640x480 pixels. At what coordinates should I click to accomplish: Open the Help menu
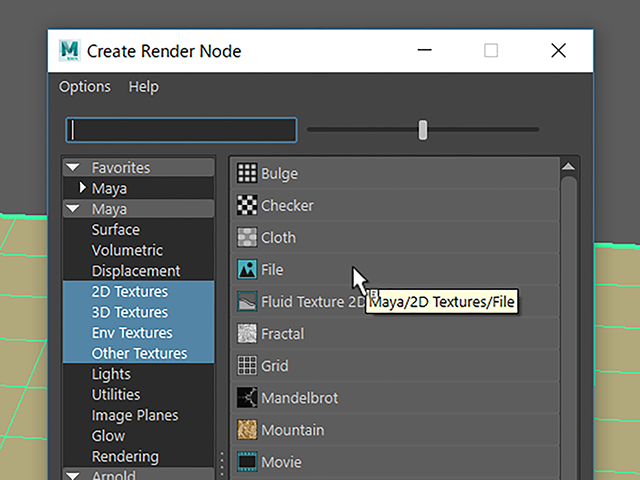(144, 87)
